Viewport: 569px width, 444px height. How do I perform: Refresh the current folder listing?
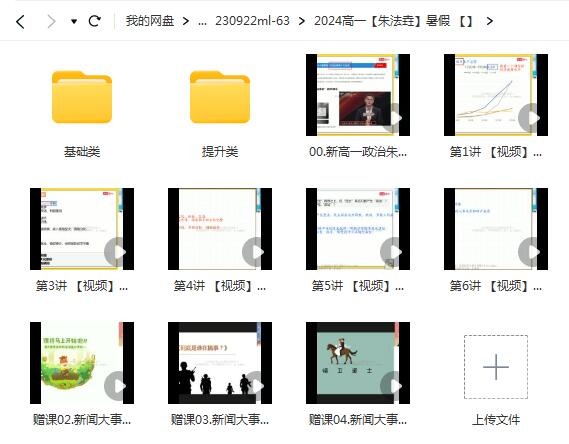click(95, 21)
